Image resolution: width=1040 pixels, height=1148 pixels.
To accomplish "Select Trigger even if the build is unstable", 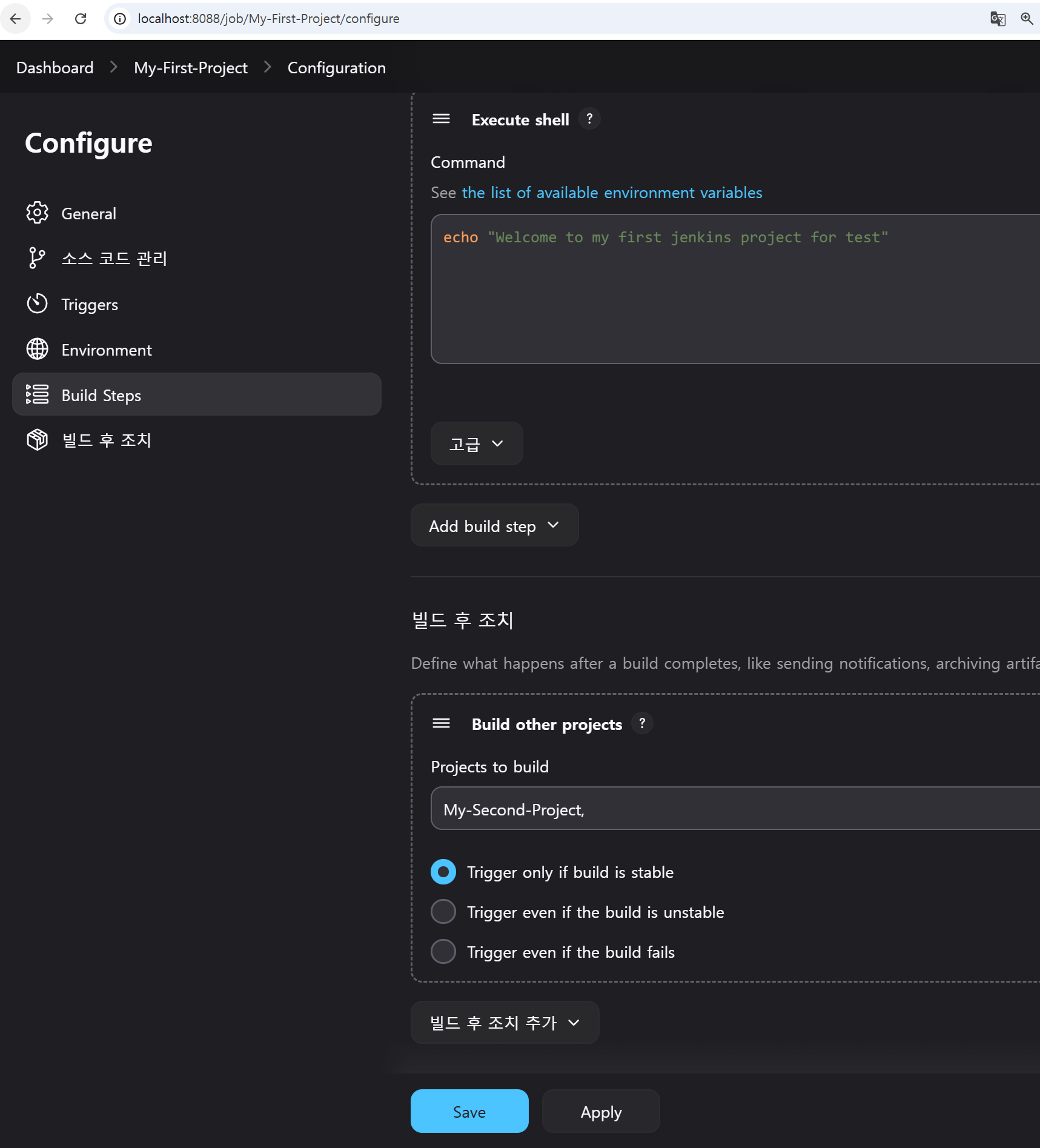I will pos(443,912).
